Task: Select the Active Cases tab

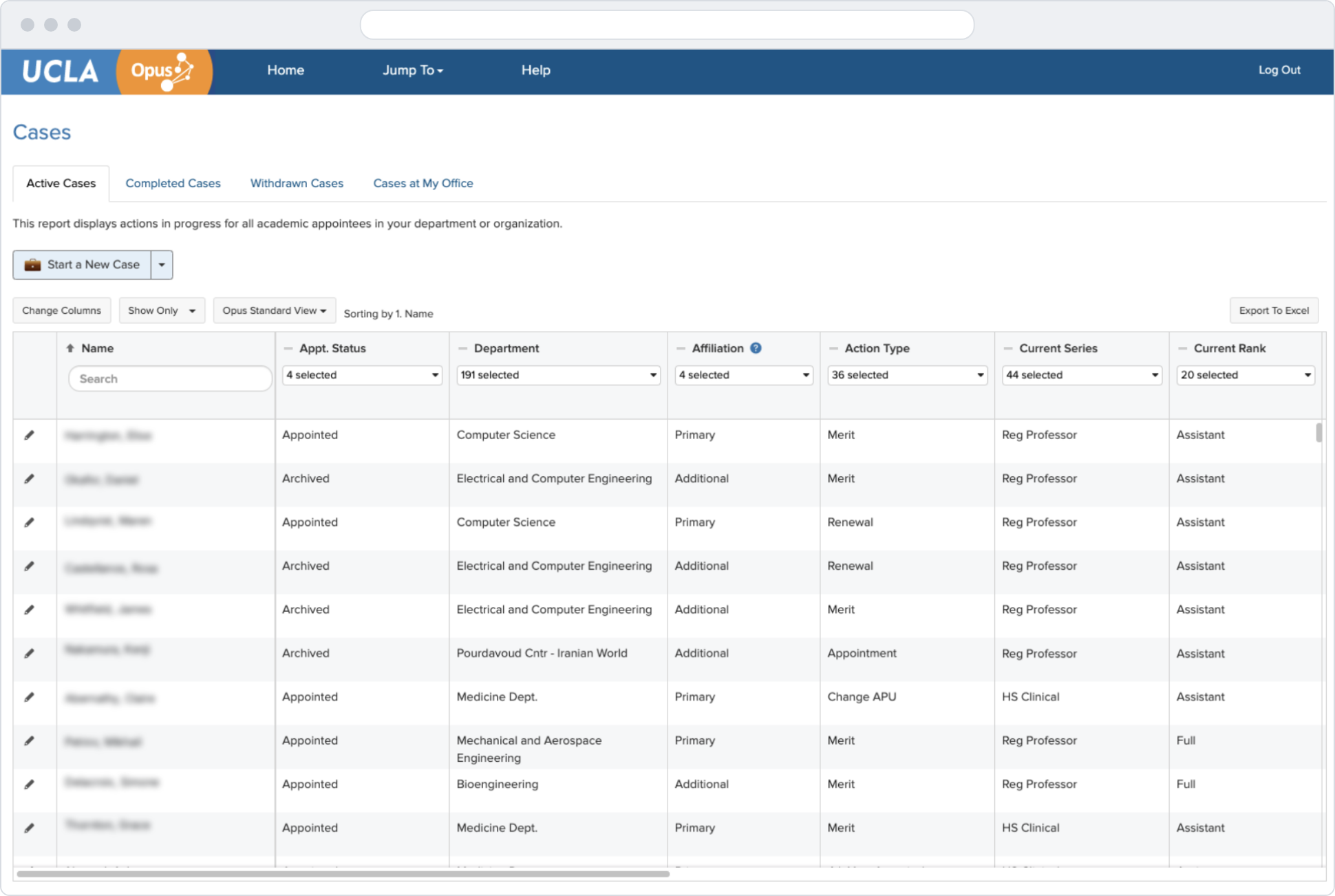Action: point(61,183)
